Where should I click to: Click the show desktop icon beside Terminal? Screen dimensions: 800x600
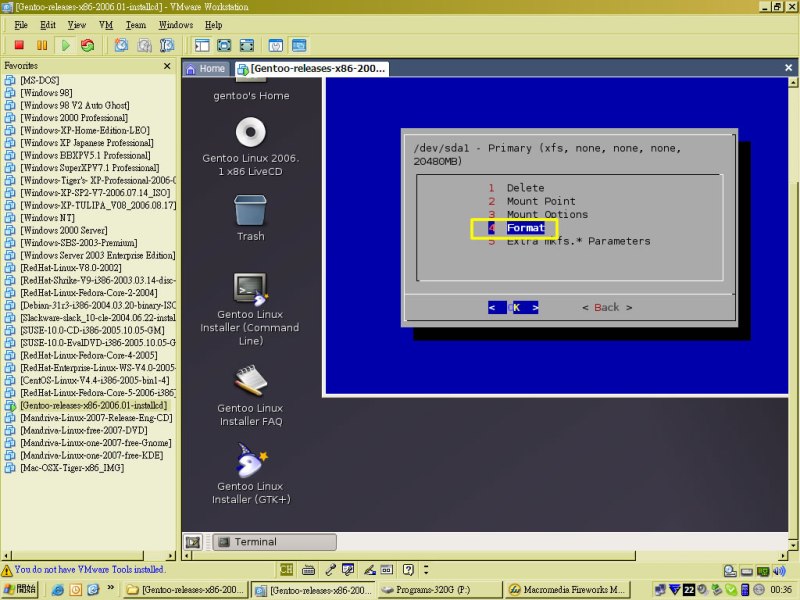click(x=193, y=542)
